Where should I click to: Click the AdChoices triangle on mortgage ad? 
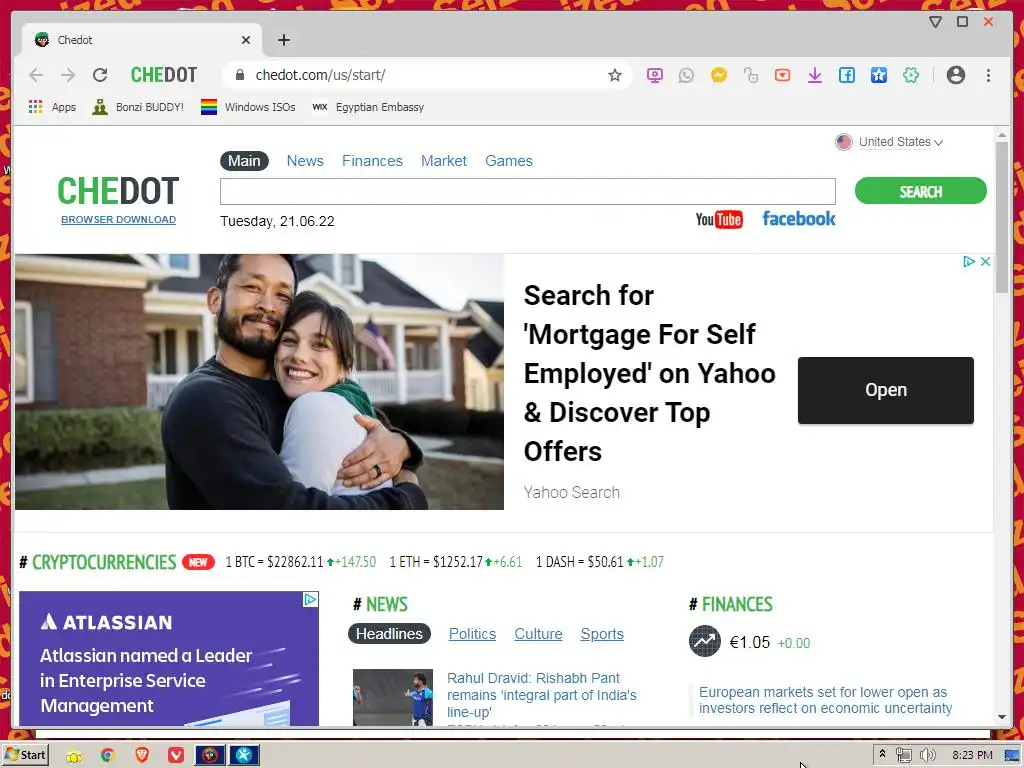(968, 261)
